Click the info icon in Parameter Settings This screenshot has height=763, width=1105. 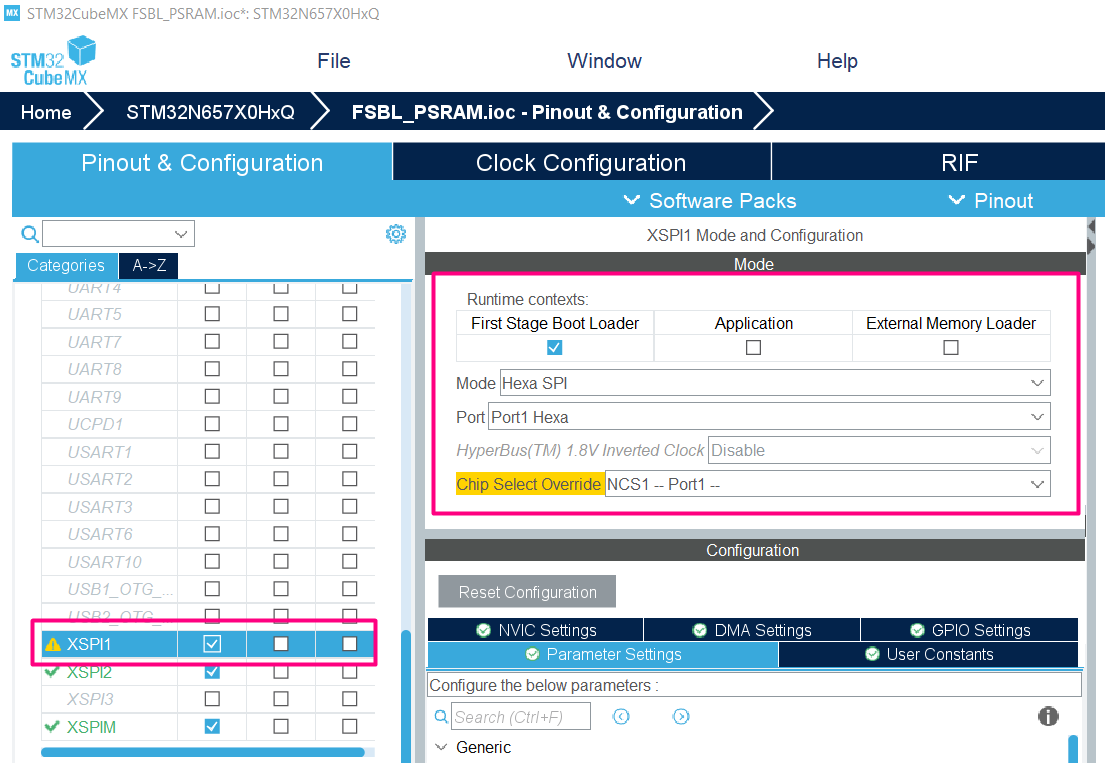click(1047, 716)
